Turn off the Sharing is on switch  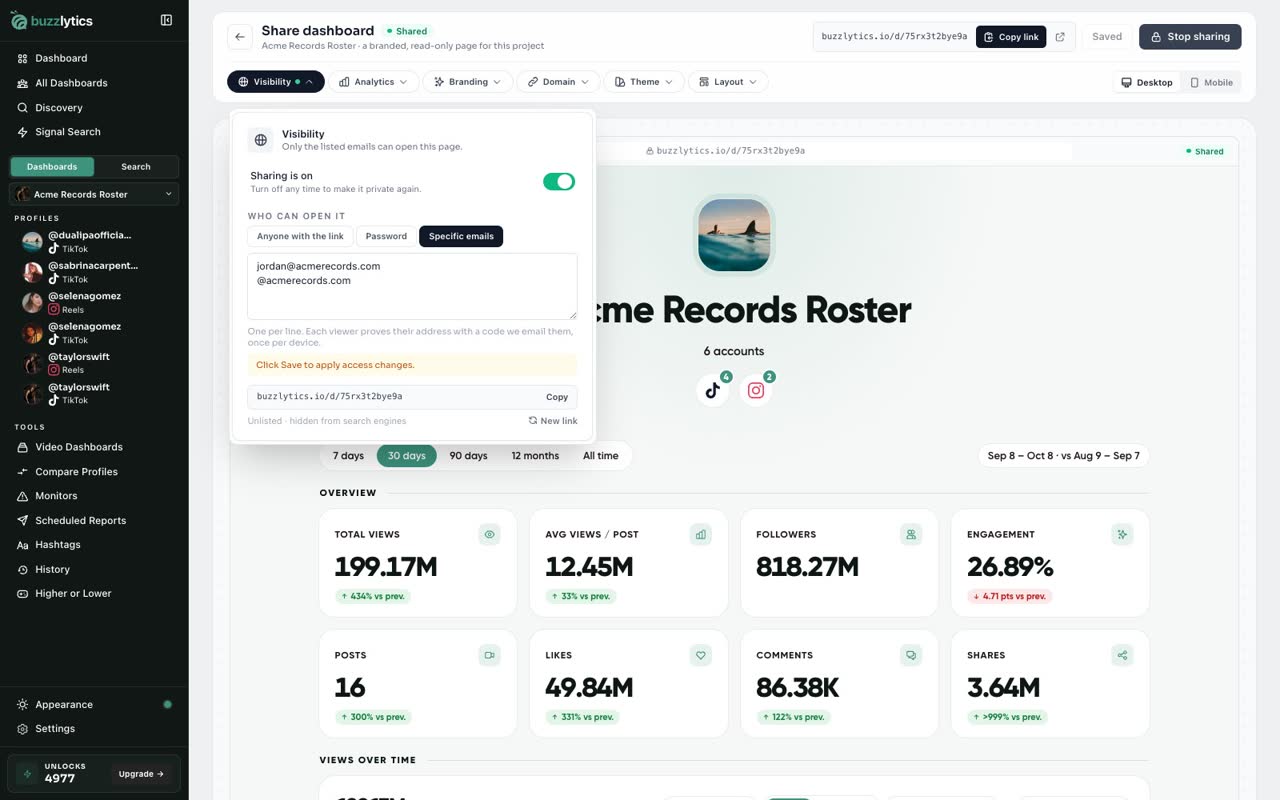559,181
